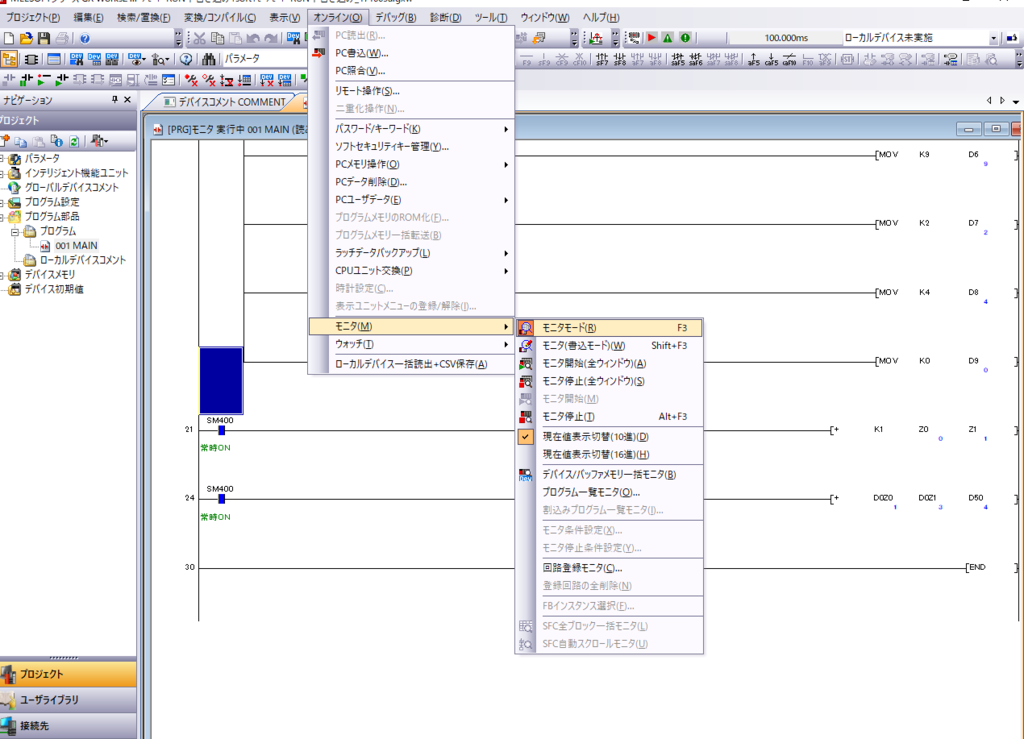The width and height of the screenshot is (1024, 739).
Task: Click the blue Help question mark icon
Action: [85, 39]
